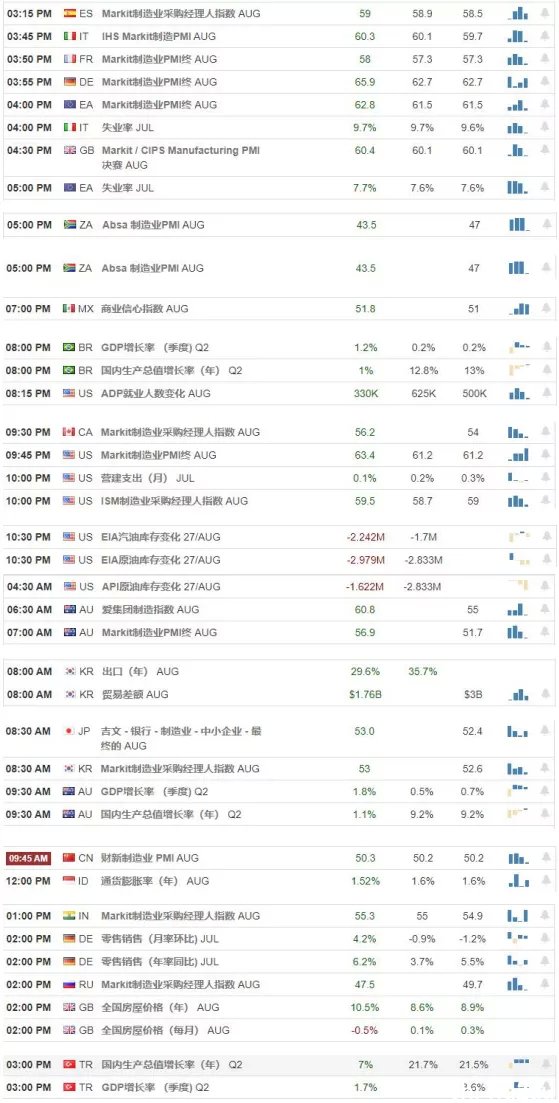Click previous value 12.8% in BR GDP row
The height and width of the screenshot is (1103, 559).
click(x=422, y=370)
